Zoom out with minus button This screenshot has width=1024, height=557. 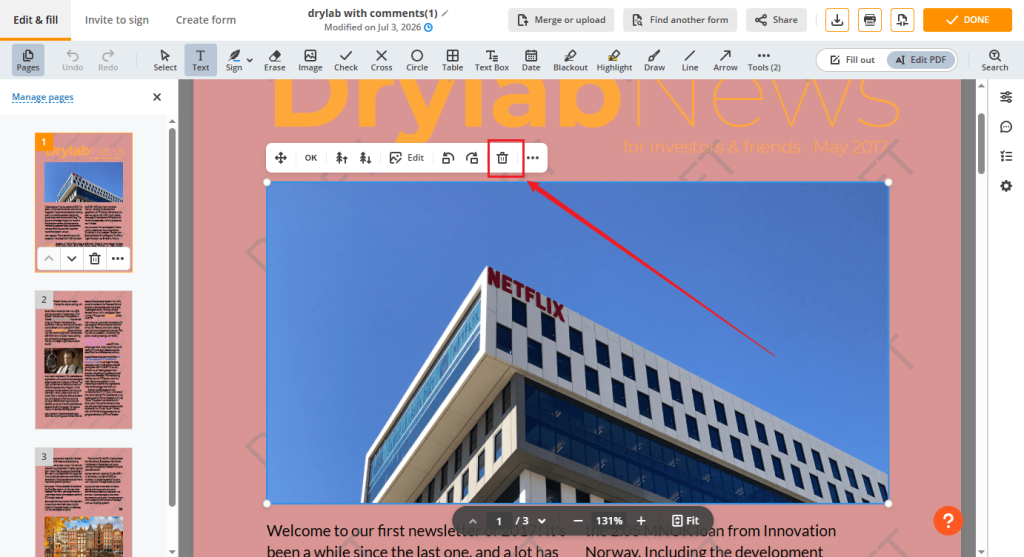(578, 521)
